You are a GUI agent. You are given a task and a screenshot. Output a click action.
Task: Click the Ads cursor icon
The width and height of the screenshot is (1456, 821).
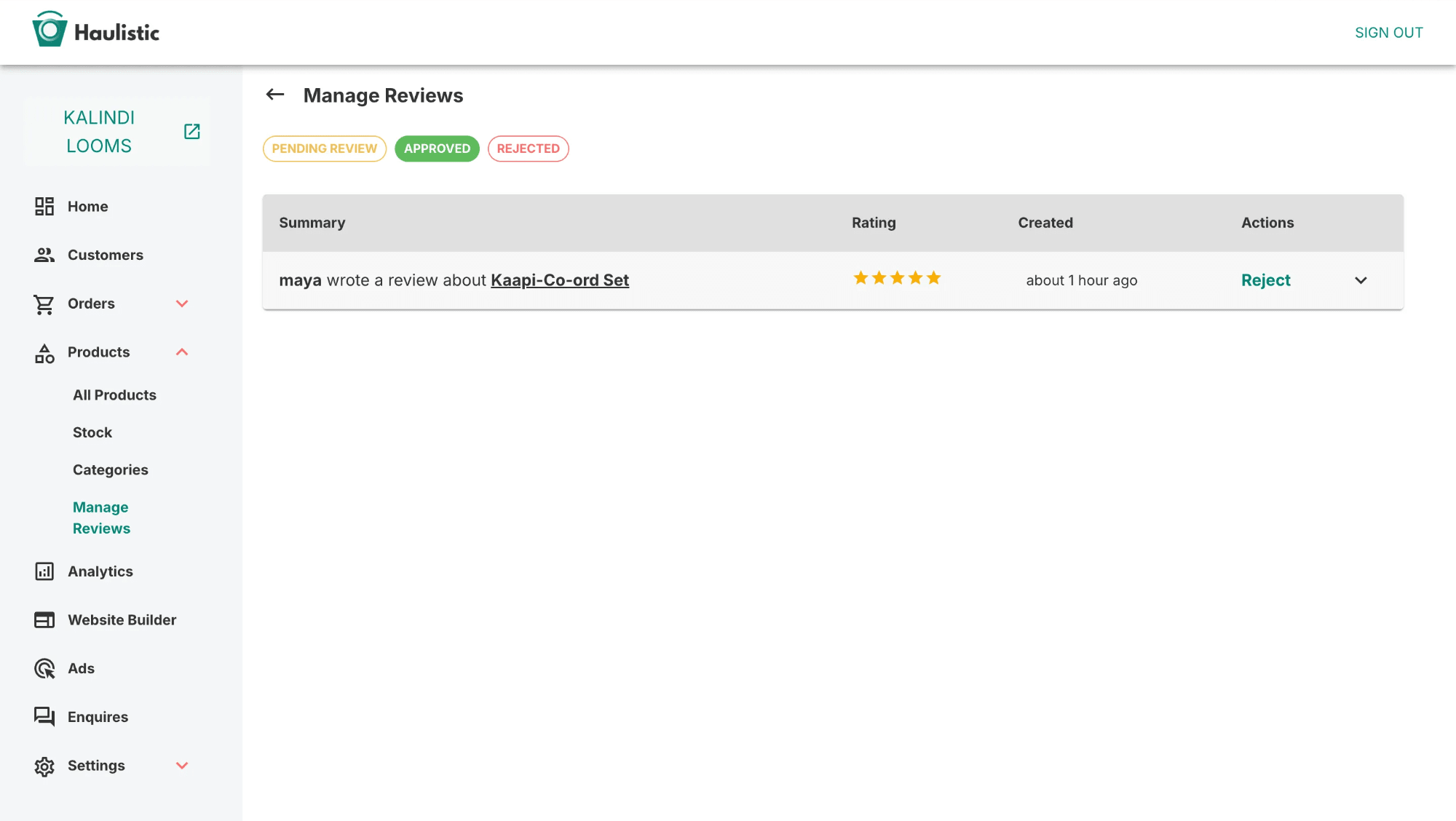(44, 669)
